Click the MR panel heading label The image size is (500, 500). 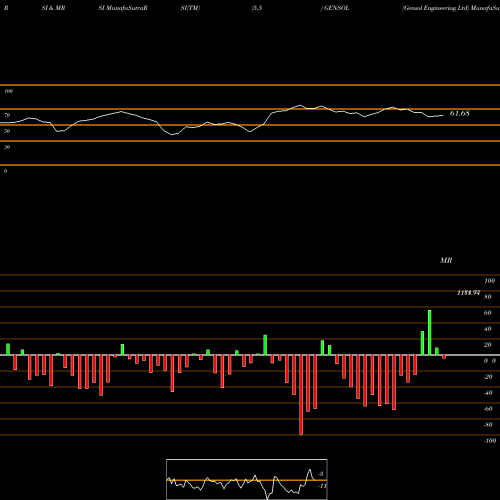click(446, 260)
